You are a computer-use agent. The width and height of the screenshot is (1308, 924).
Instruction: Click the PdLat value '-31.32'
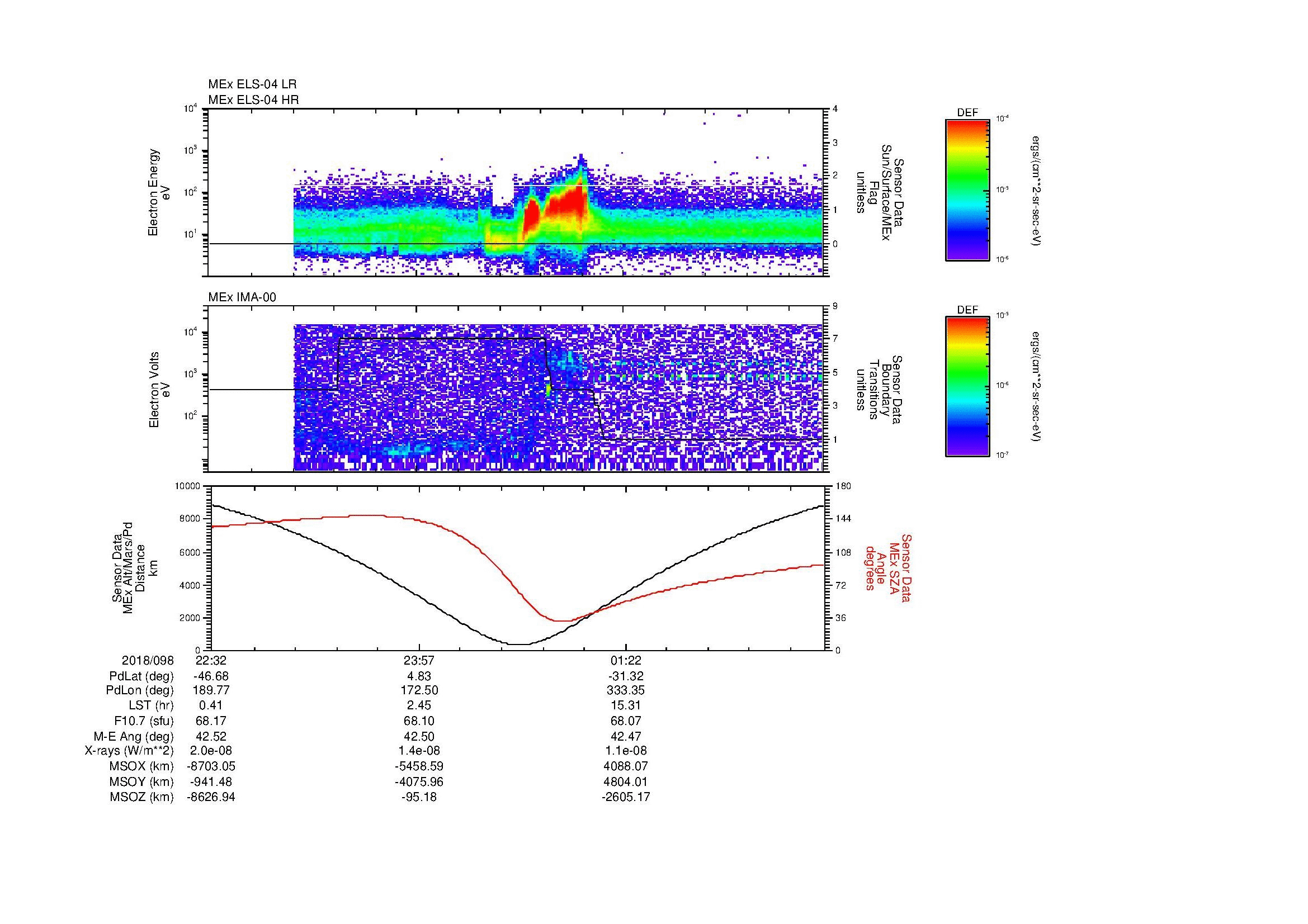coord(626,676)
